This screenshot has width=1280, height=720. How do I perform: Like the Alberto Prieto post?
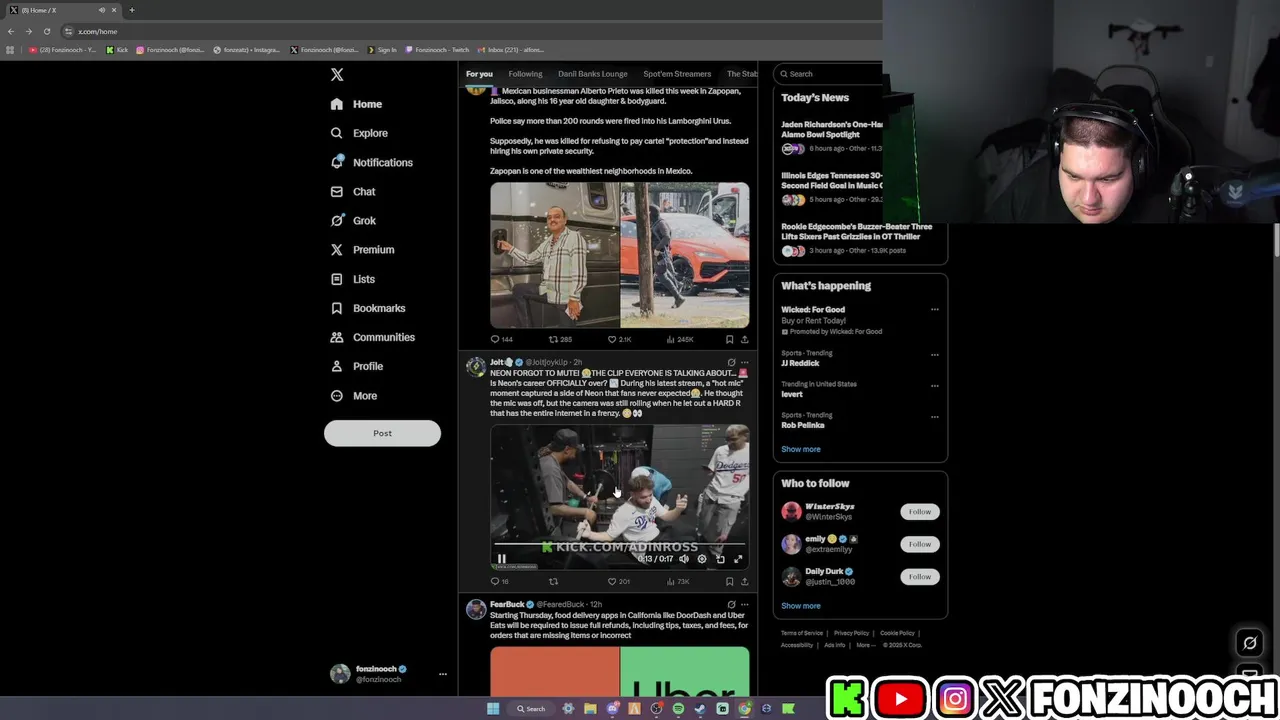[620, 339]
